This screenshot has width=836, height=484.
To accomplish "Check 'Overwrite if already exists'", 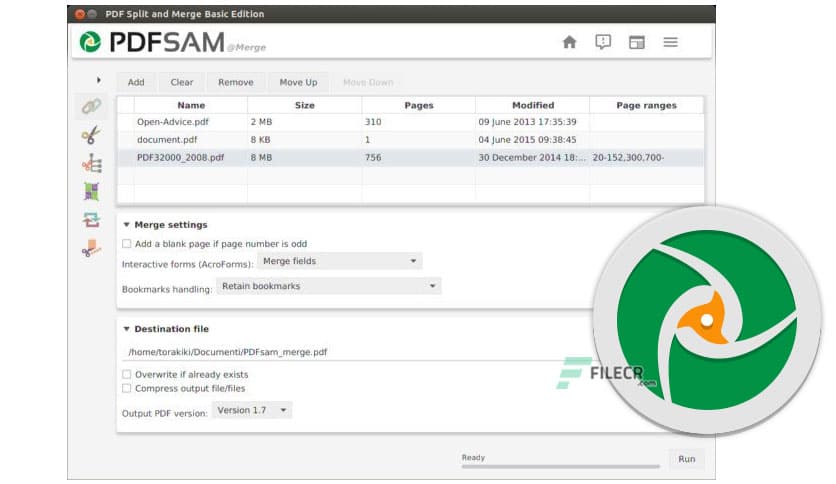I will click(127, 374).
